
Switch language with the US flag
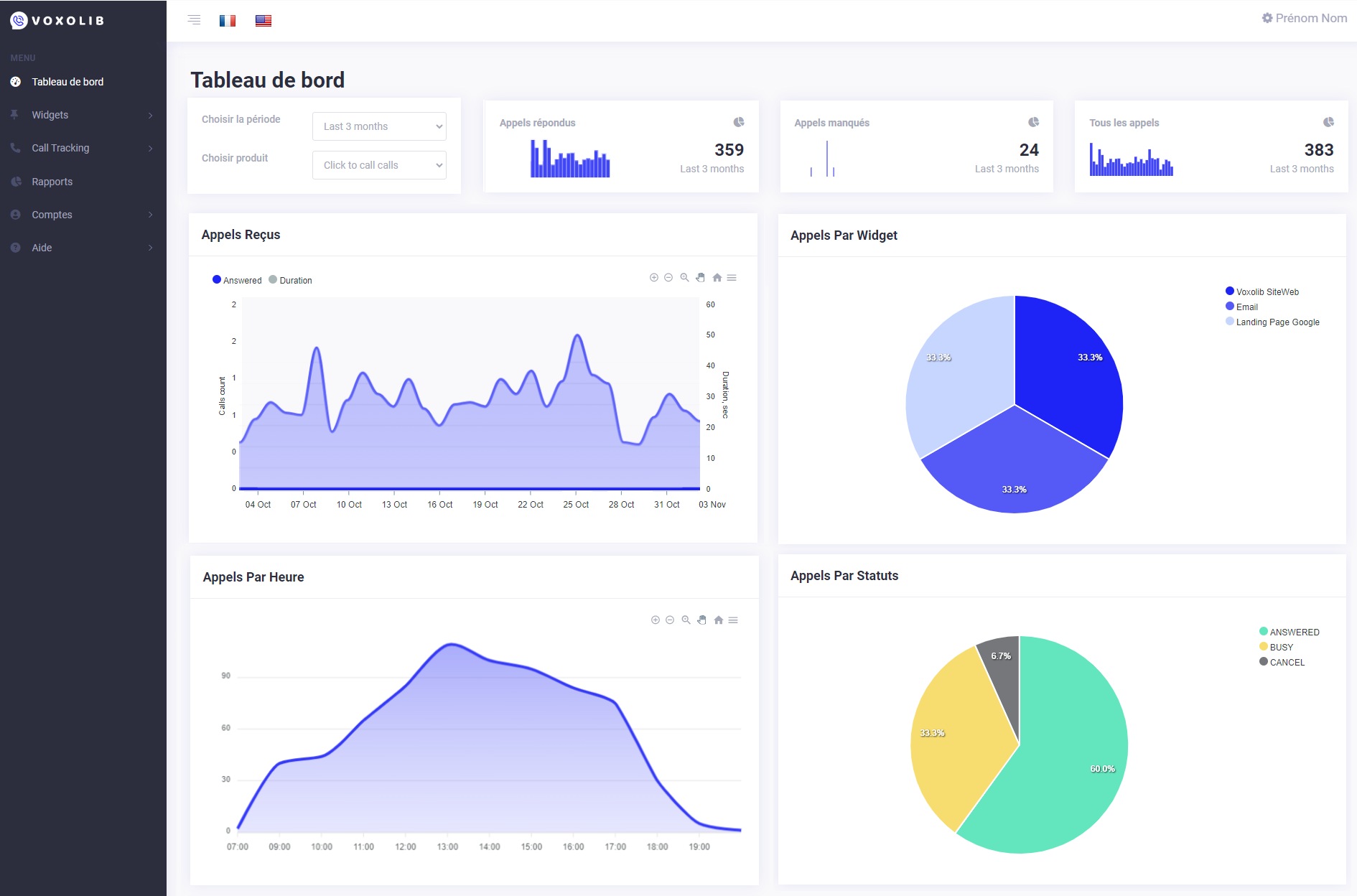(x=264, y=21)
